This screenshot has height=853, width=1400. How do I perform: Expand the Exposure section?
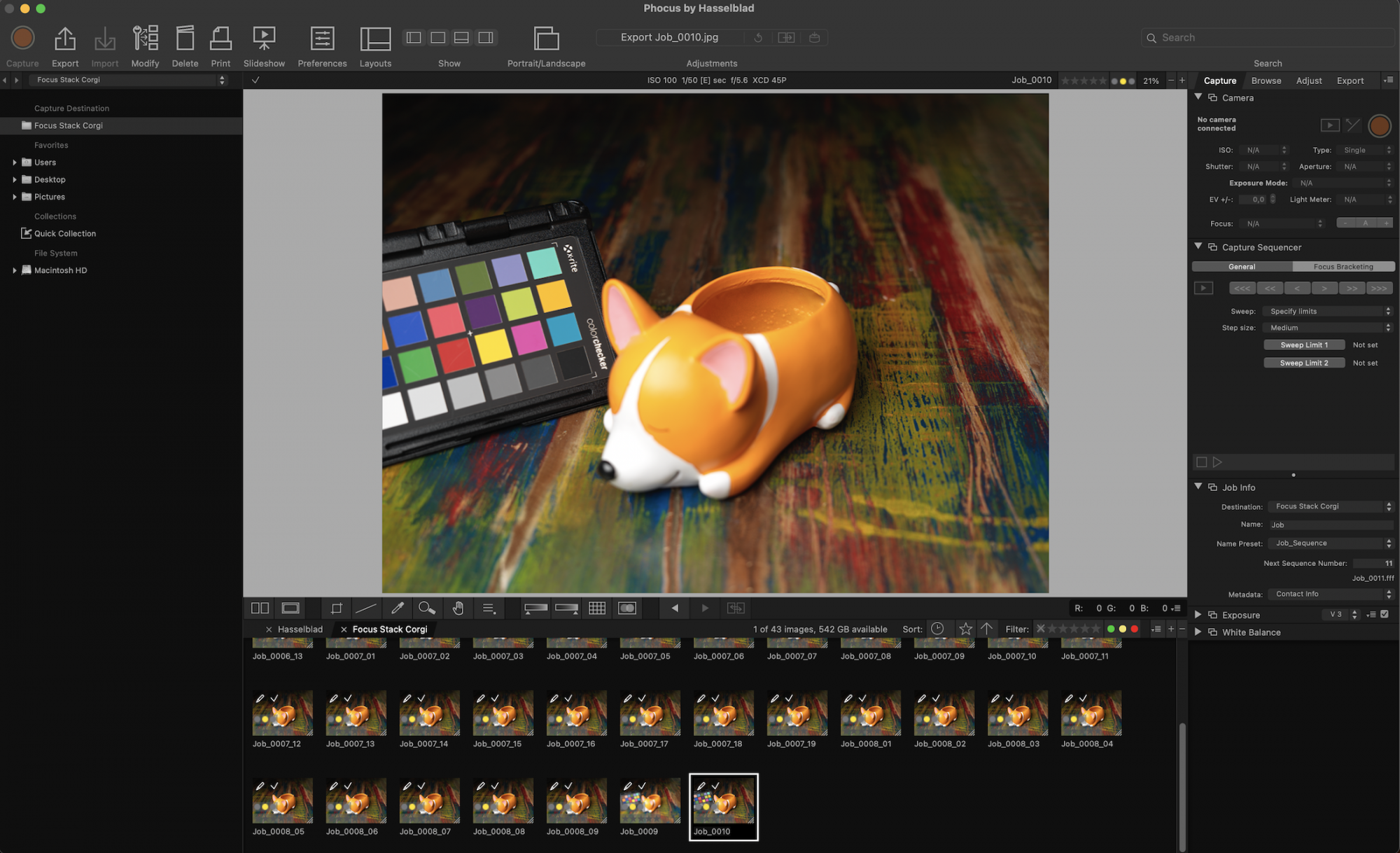point(1198,615)
